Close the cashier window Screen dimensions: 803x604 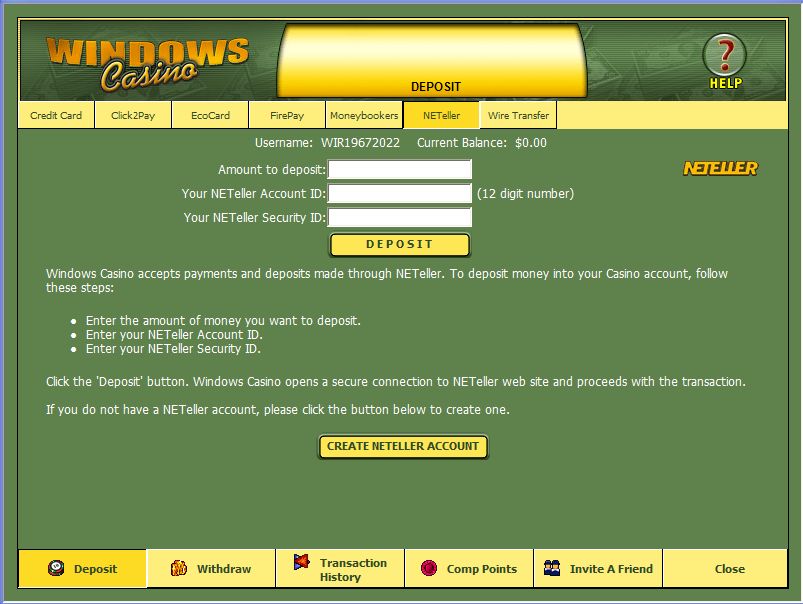pos(725,568)
